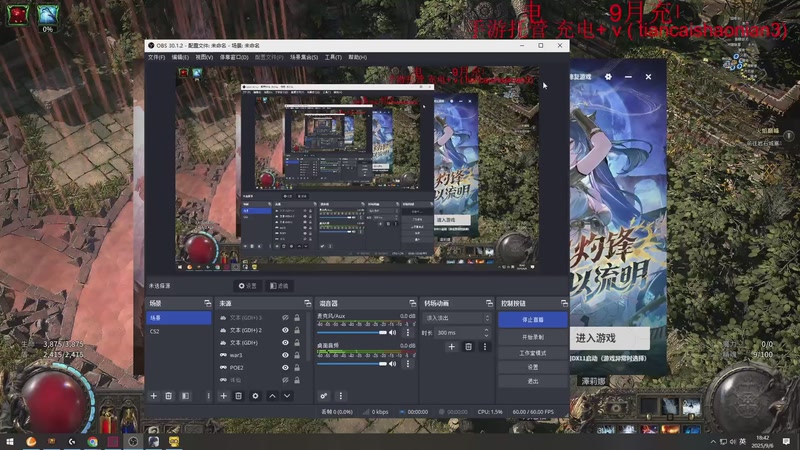
Task: Hide the war3 source
Action: tap(285, 355)
